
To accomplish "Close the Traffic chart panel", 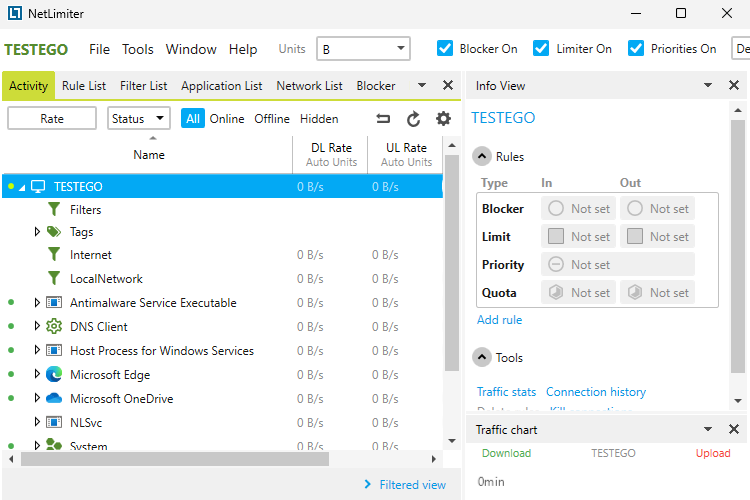I will pos(734,429).
